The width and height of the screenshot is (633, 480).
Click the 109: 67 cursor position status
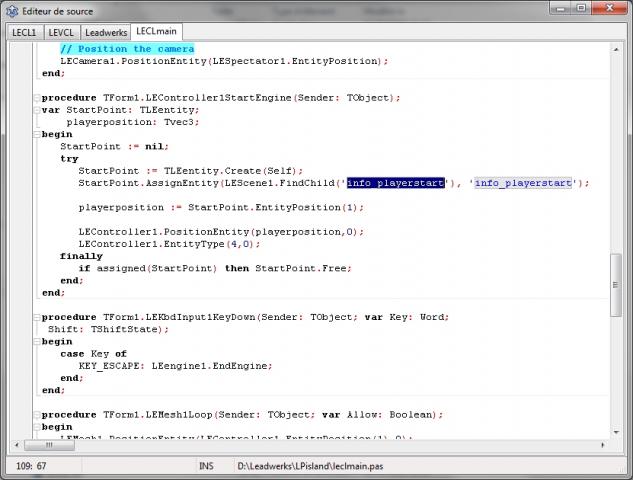(31, 466)
